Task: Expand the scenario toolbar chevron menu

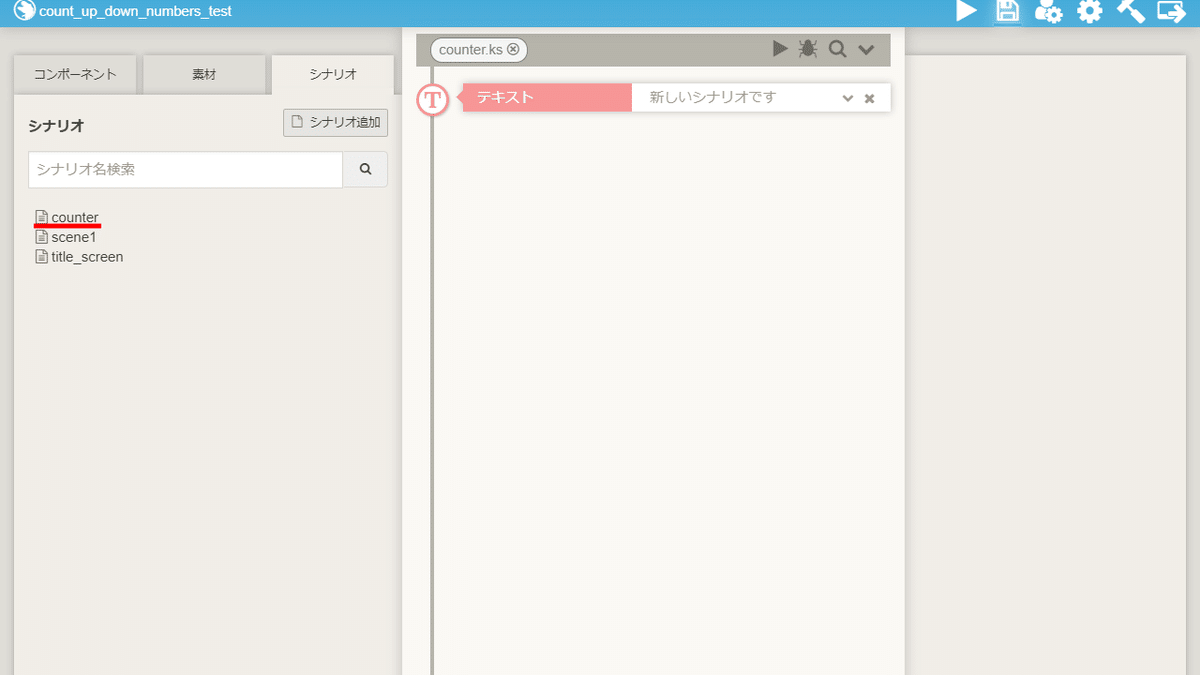Action: pos(866,50)
